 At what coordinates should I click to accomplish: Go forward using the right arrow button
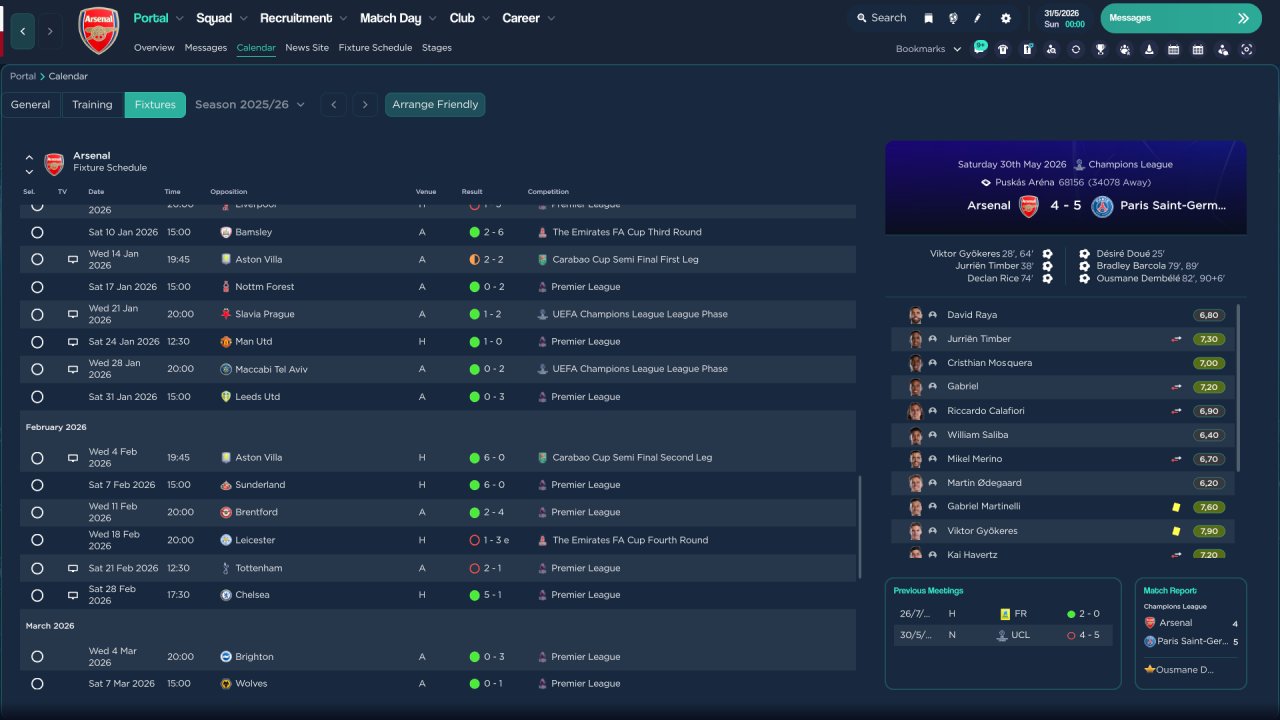tap(50, 31)
